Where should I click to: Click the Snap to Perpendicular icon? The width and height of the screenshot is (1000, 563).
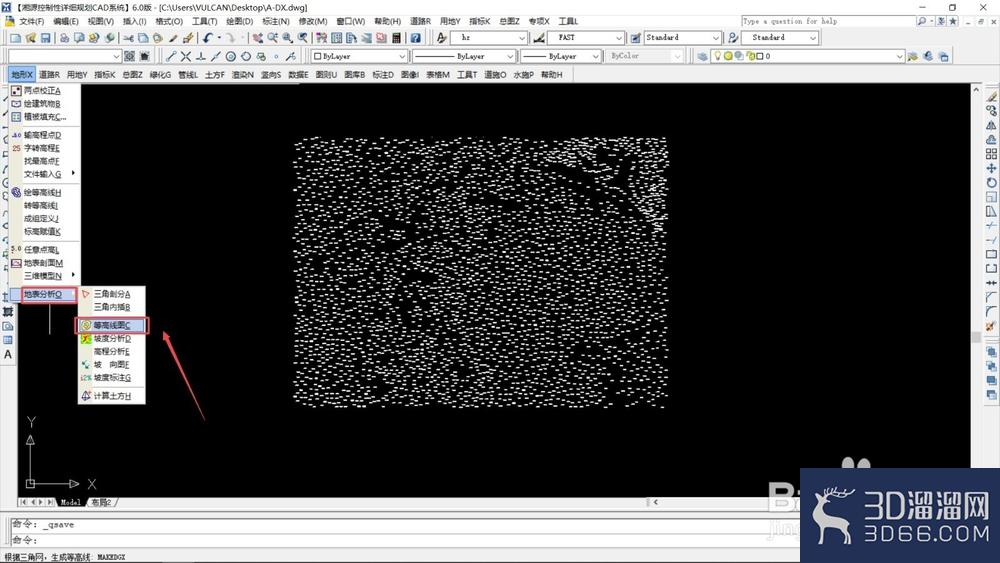coord(201,56)
